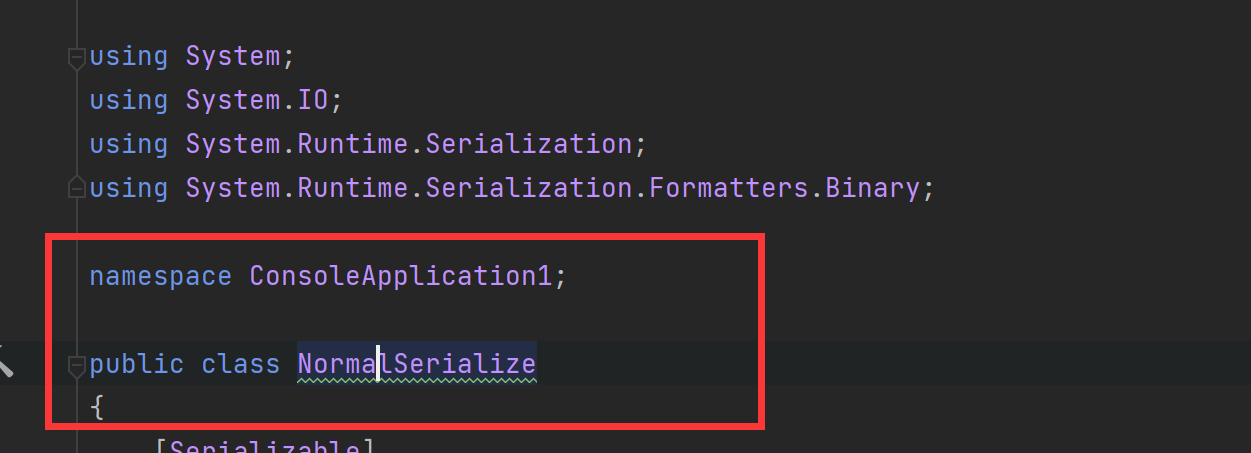This screenshot has height=453, width=1251.
Task: Collapse the NormalSerialize class fold marker
Action: pyautogui.click(x=76, y=366)
